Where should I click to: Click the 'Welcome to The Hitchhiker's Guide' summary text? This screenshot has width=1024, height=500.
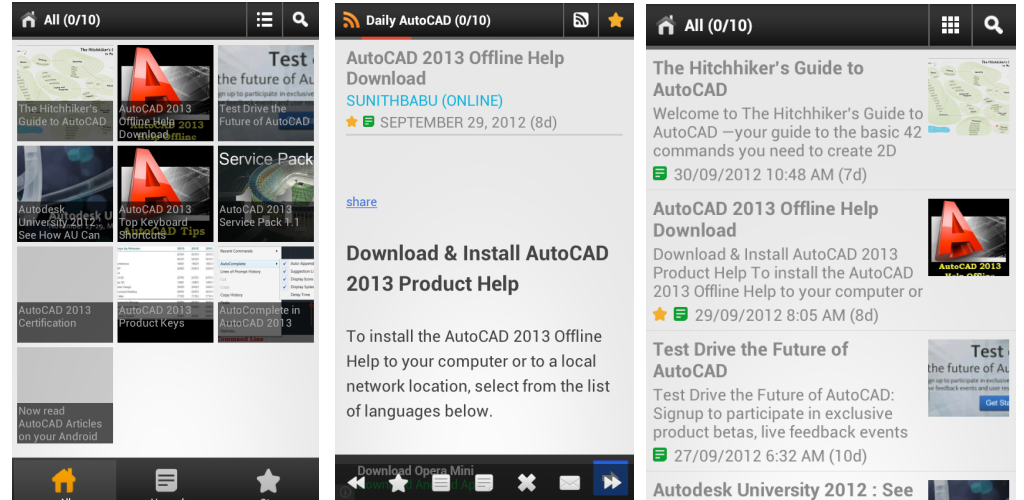(788, 133)
